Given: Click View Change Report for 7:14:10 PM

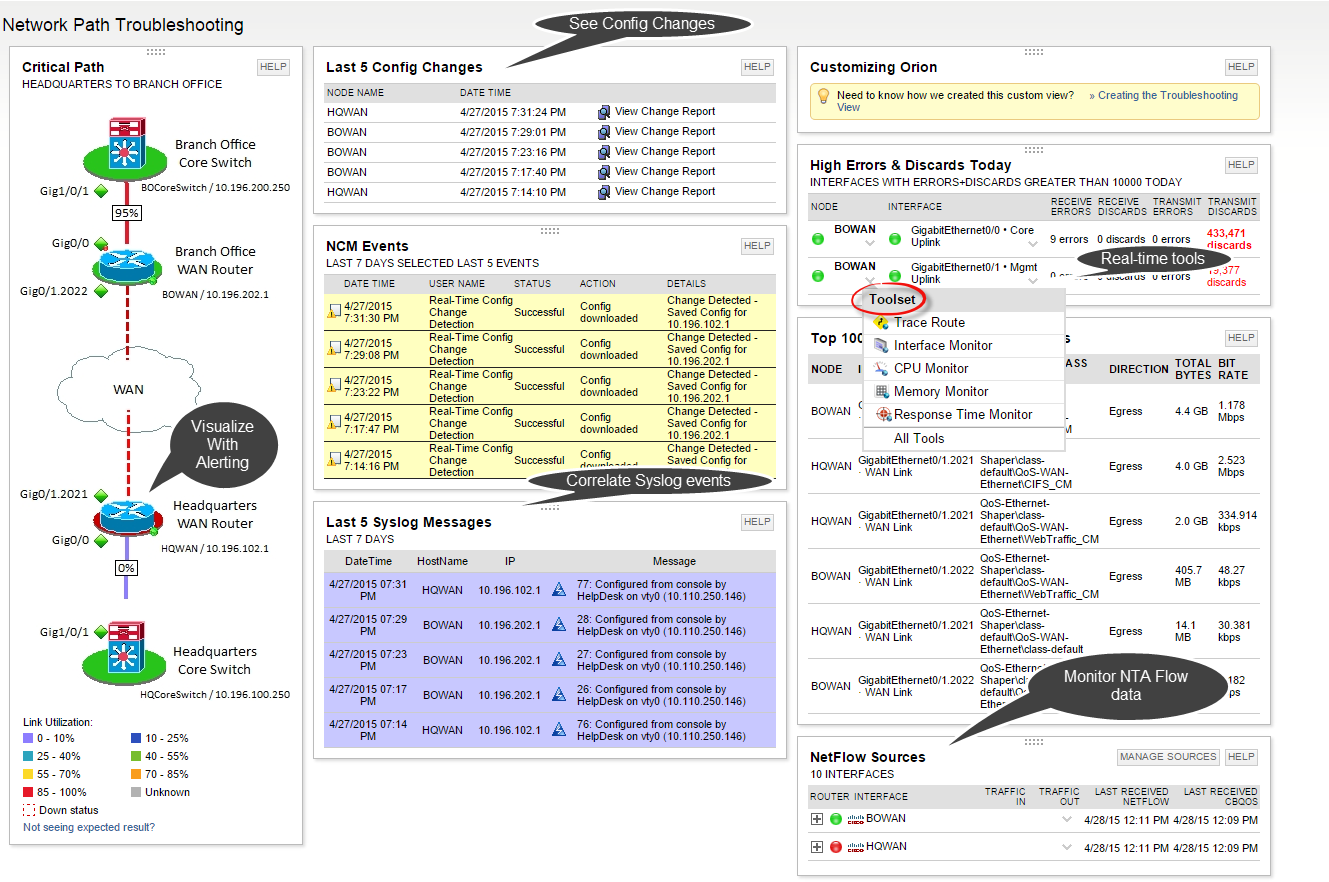Looking at the screenshot, I should point(665,192).
